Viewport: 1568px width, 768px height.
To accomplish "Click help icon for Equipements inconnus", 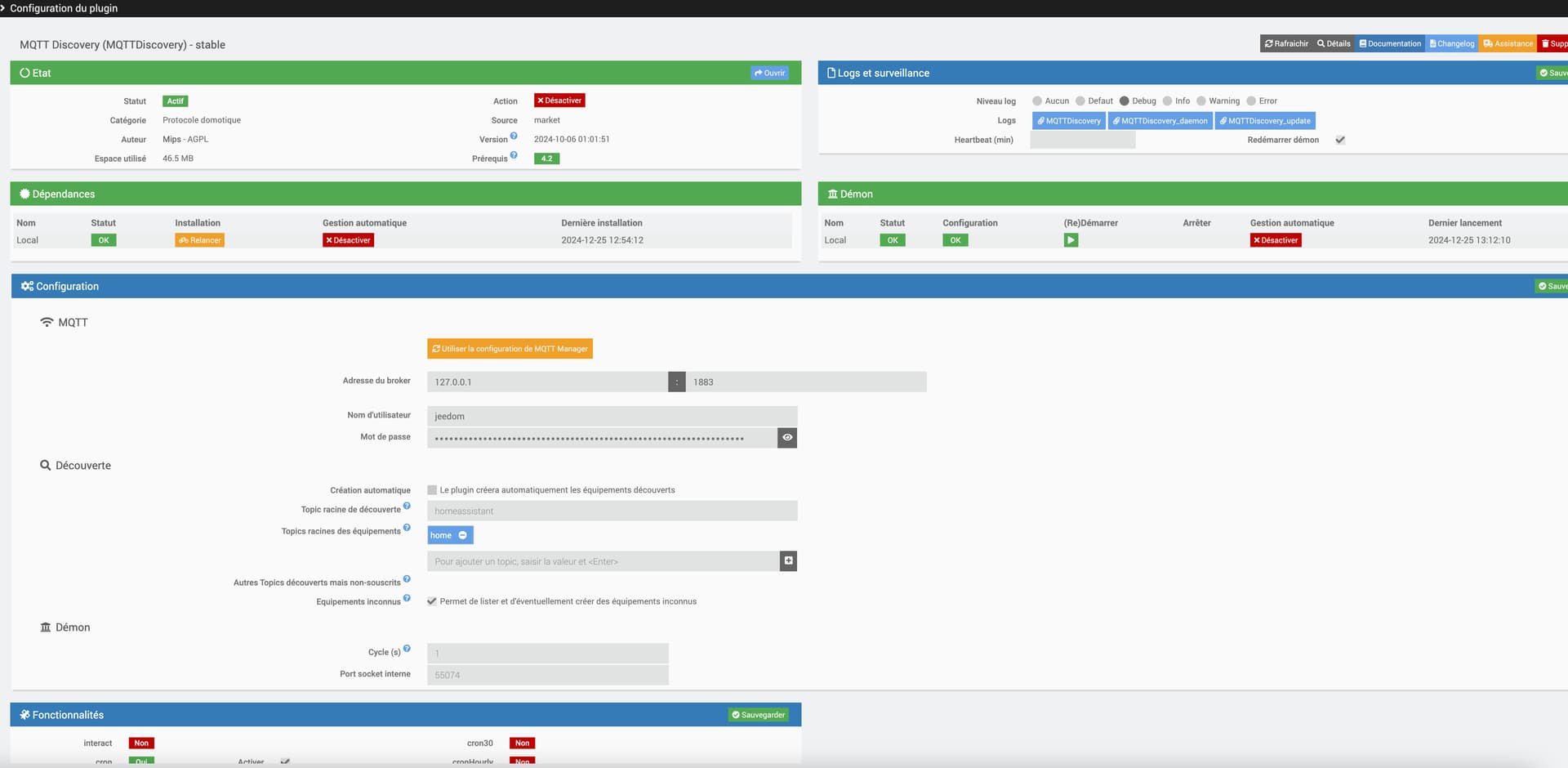I will click(x=407, y=598).
